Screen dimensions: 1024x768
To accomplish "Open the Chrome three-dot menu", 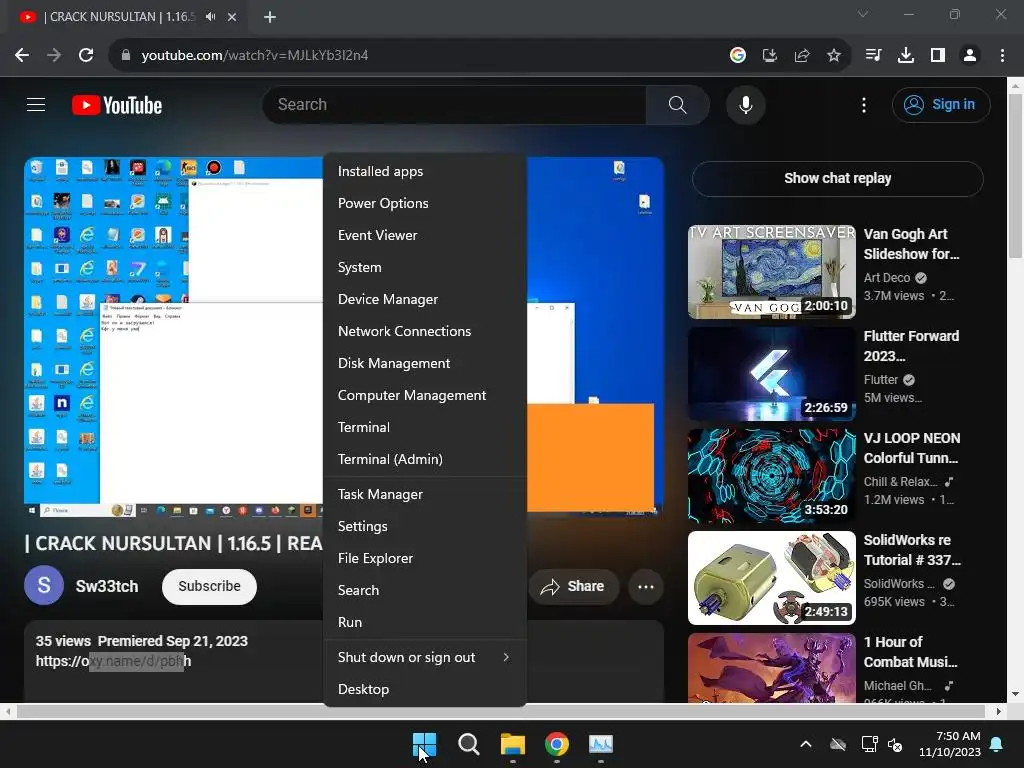I will 1002,56.
